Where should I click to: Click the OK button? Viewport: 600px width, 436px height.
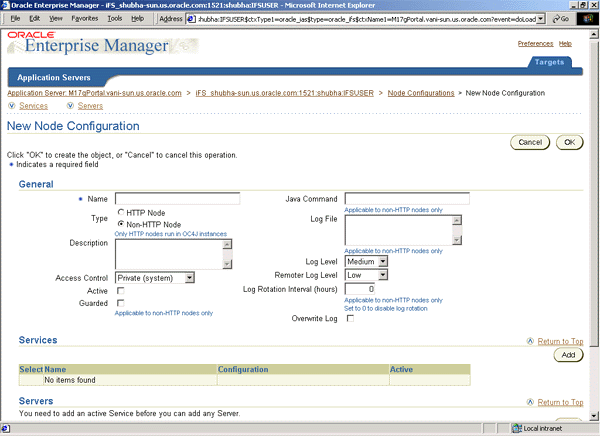[569, 142]
